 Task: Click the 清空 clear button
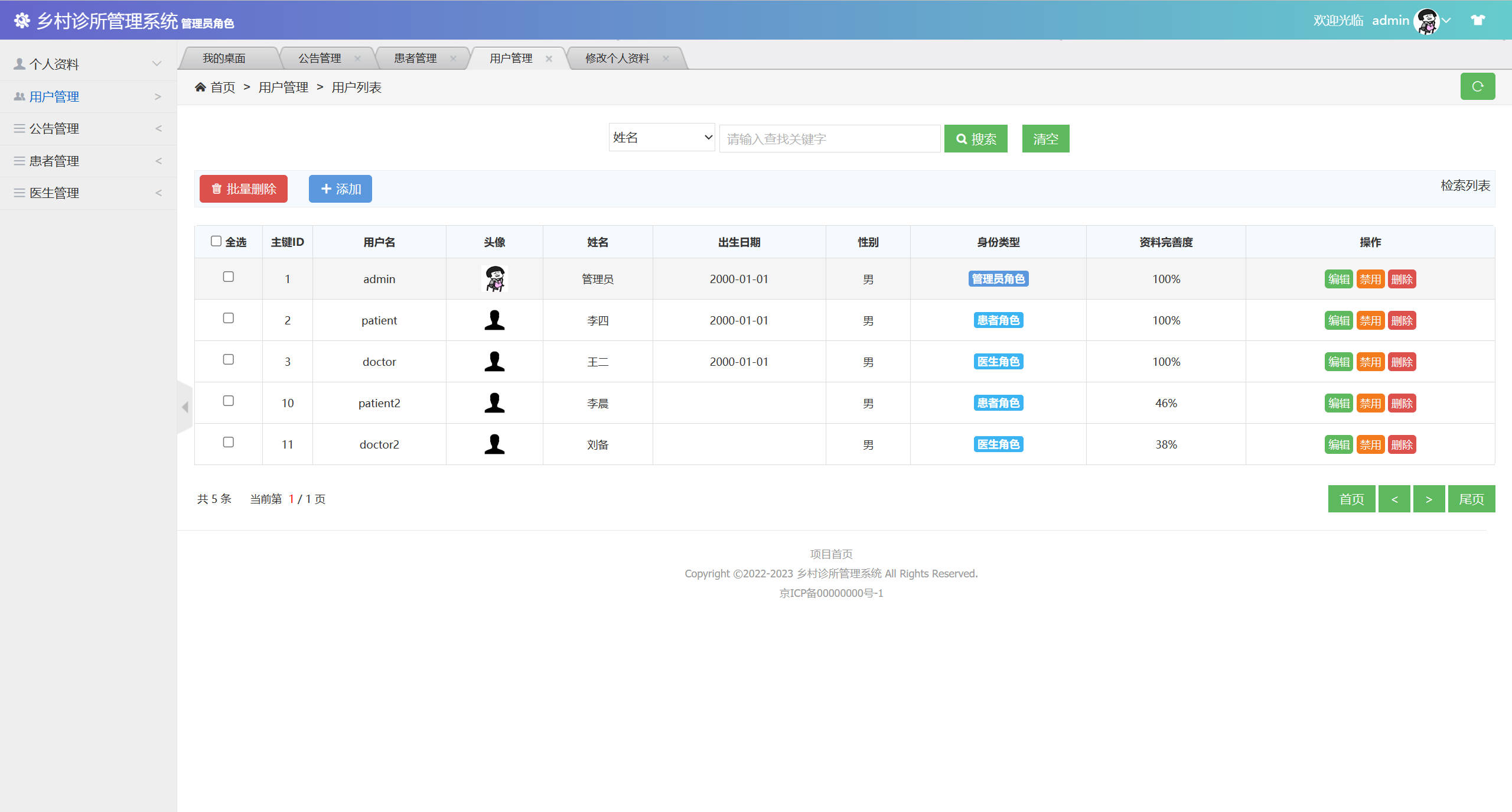coord(1045,138)
